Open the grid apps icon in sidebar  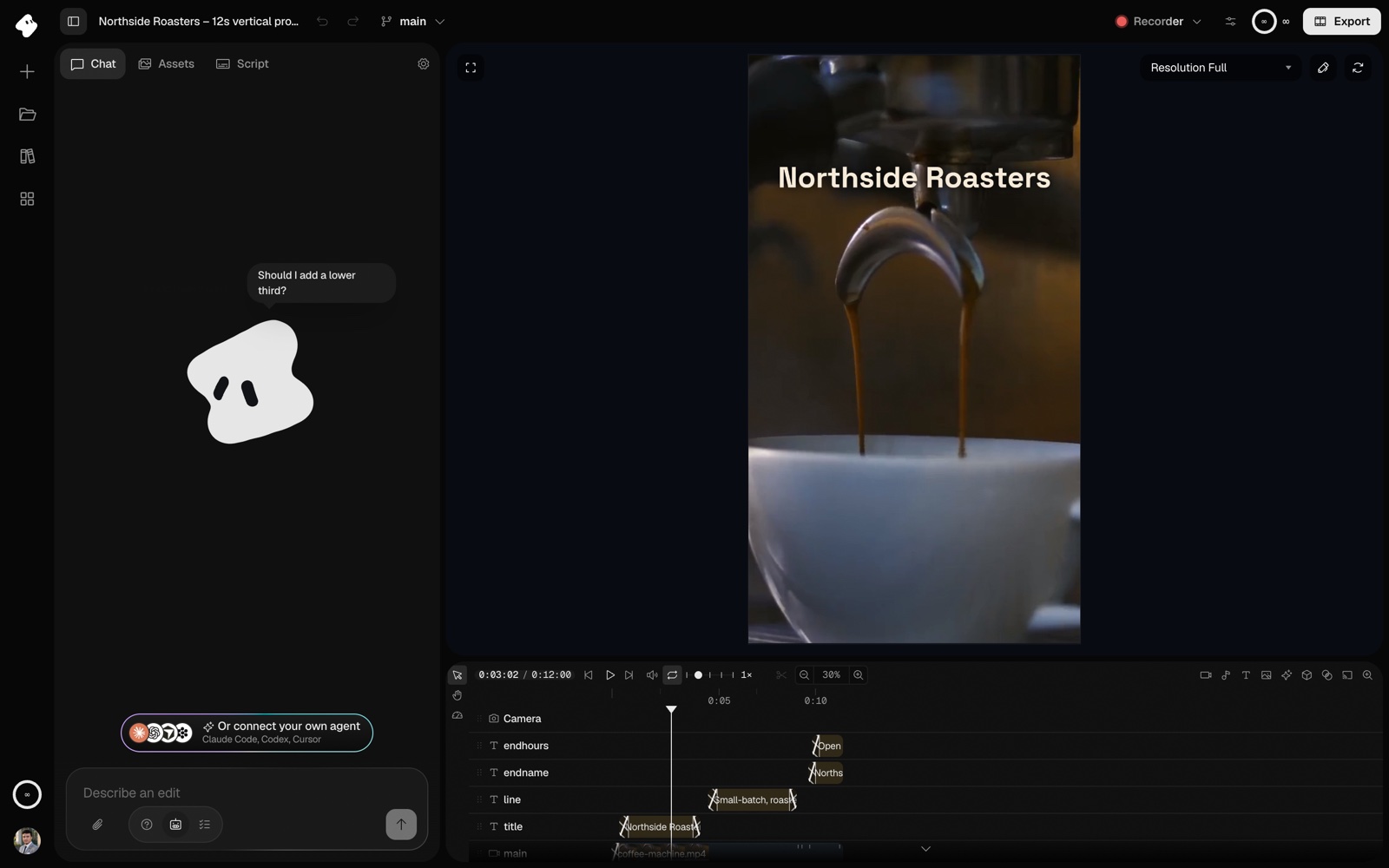pos(27,200)
